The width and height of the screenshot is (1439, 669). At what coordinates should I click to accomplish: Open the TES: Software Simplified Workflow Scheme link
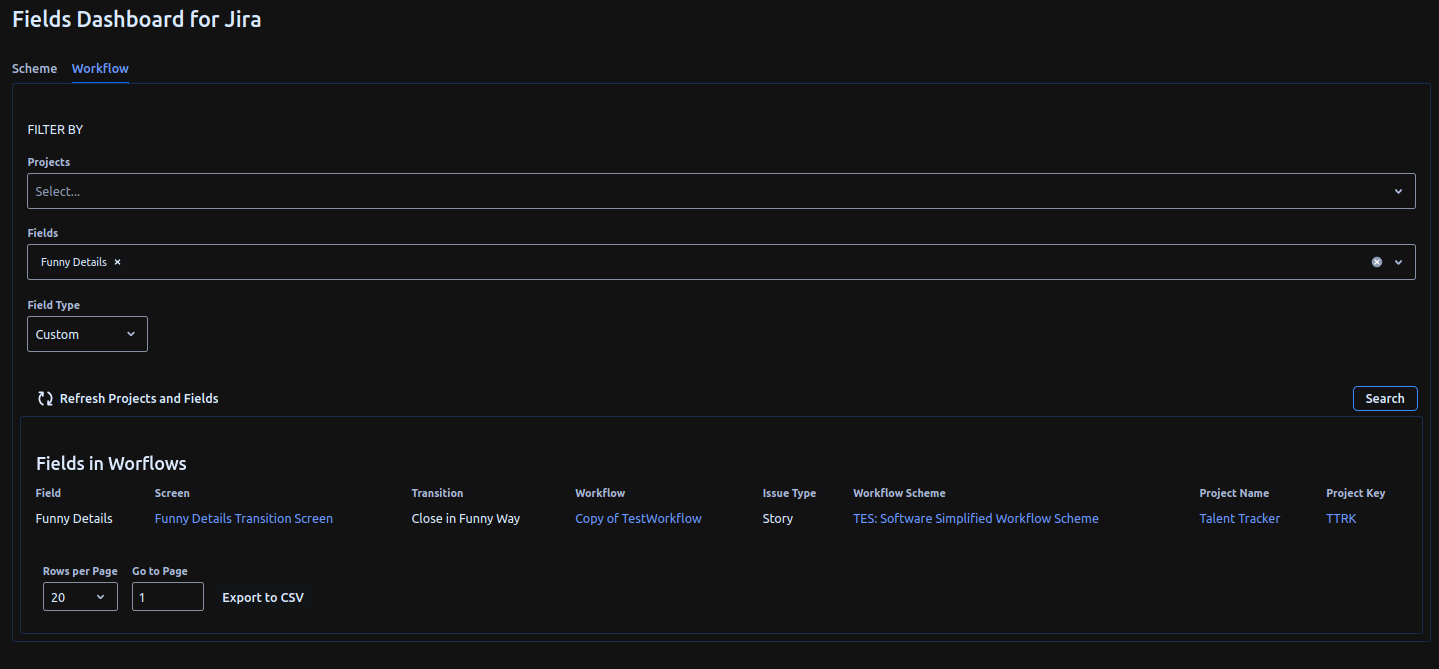[975, 518]
